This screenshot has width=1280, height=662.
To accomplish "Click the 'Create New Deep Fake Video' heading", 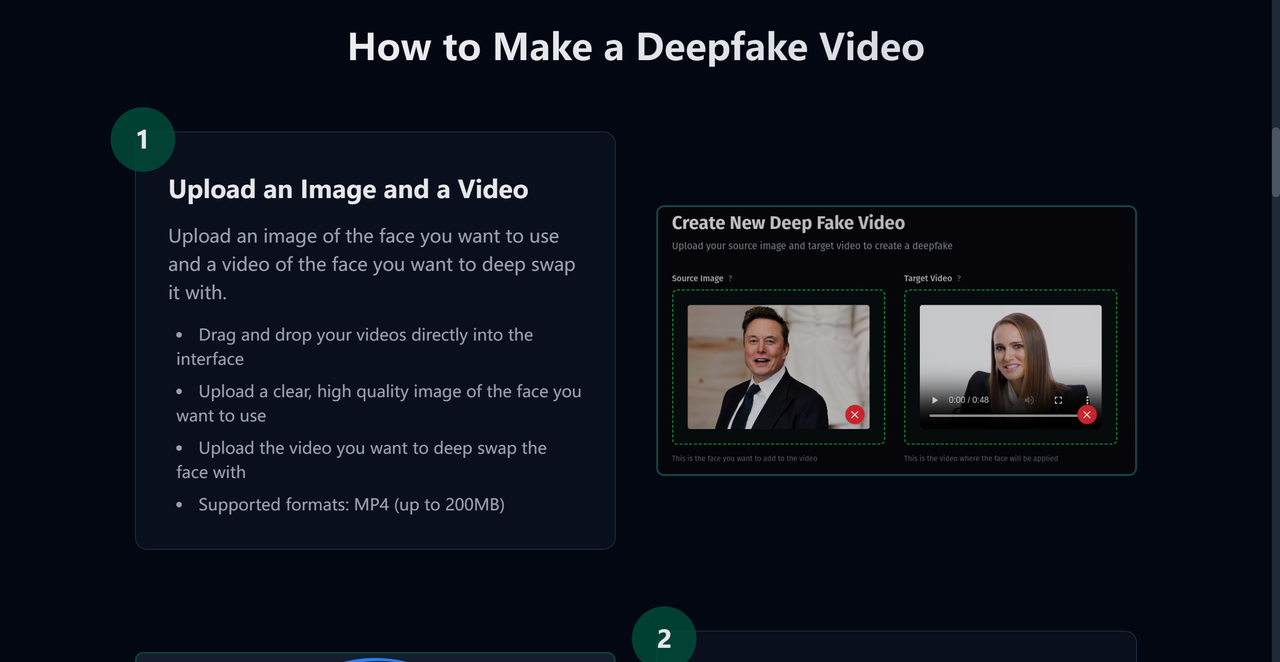I will coord(788,223).
